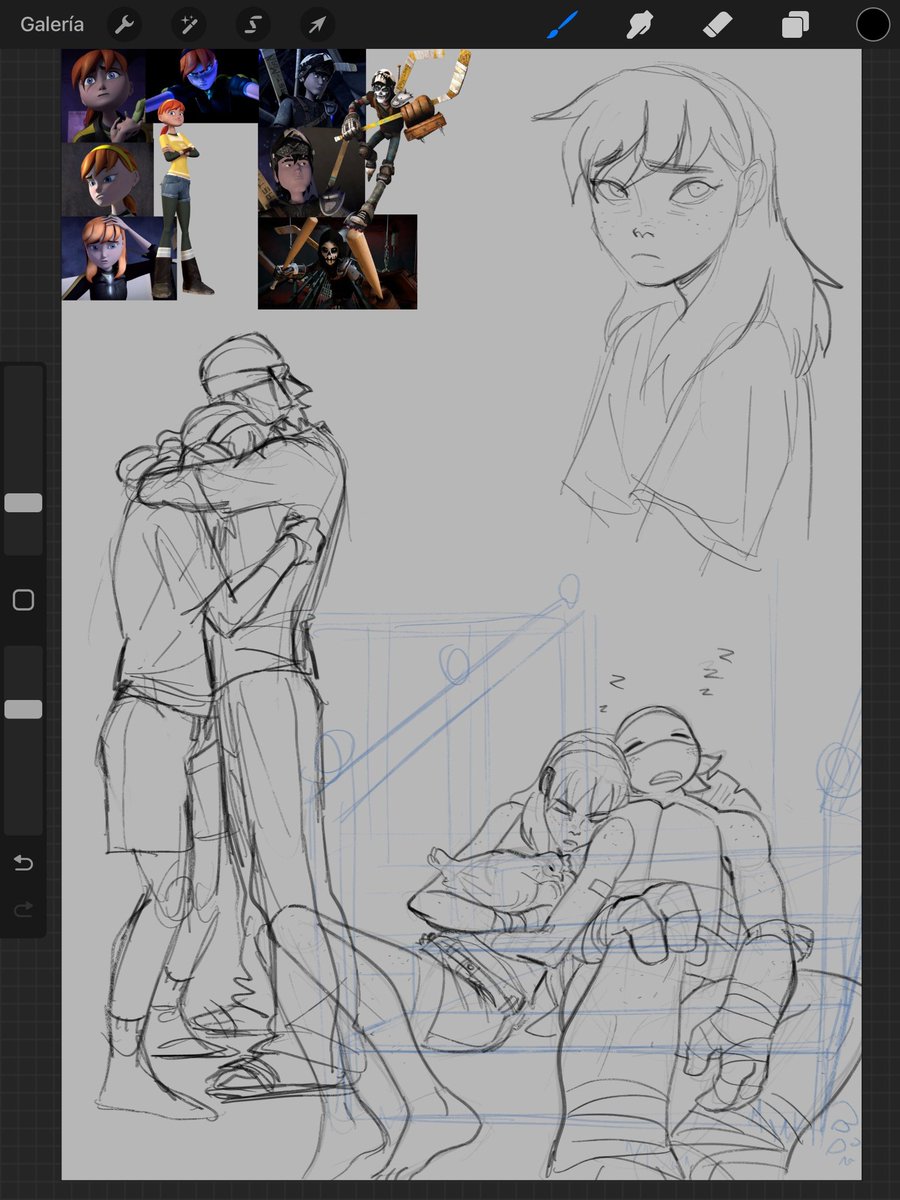The height and width of the screenshot is (1200, 900).
Task: Open the Galería gallery
Action: 52,24
